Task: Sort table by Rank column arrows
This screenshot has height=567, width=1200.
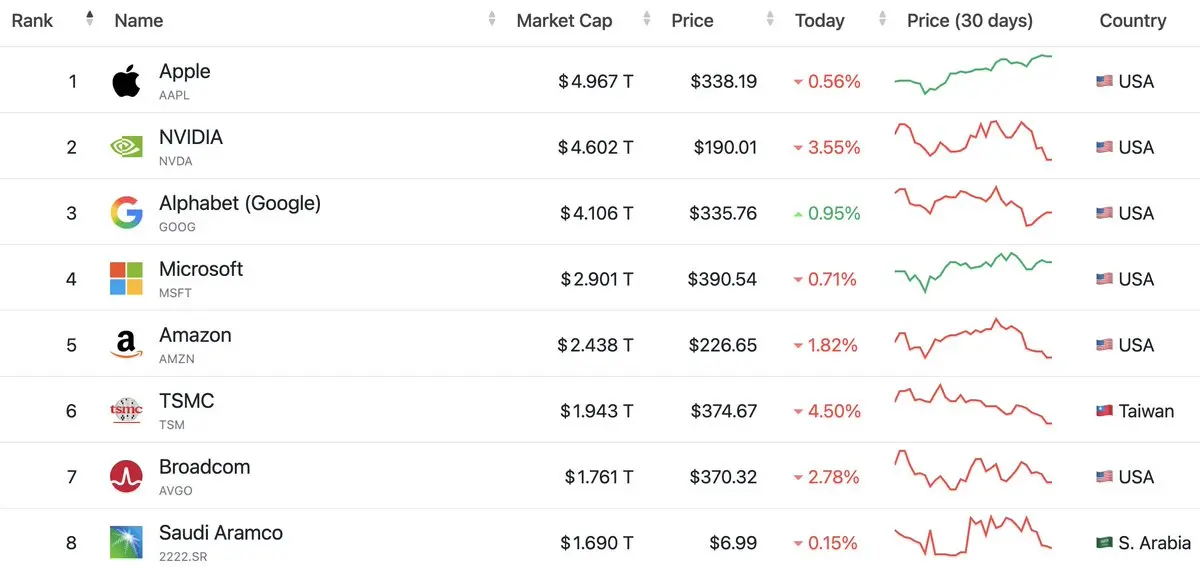Action: (x=90, y=18)
